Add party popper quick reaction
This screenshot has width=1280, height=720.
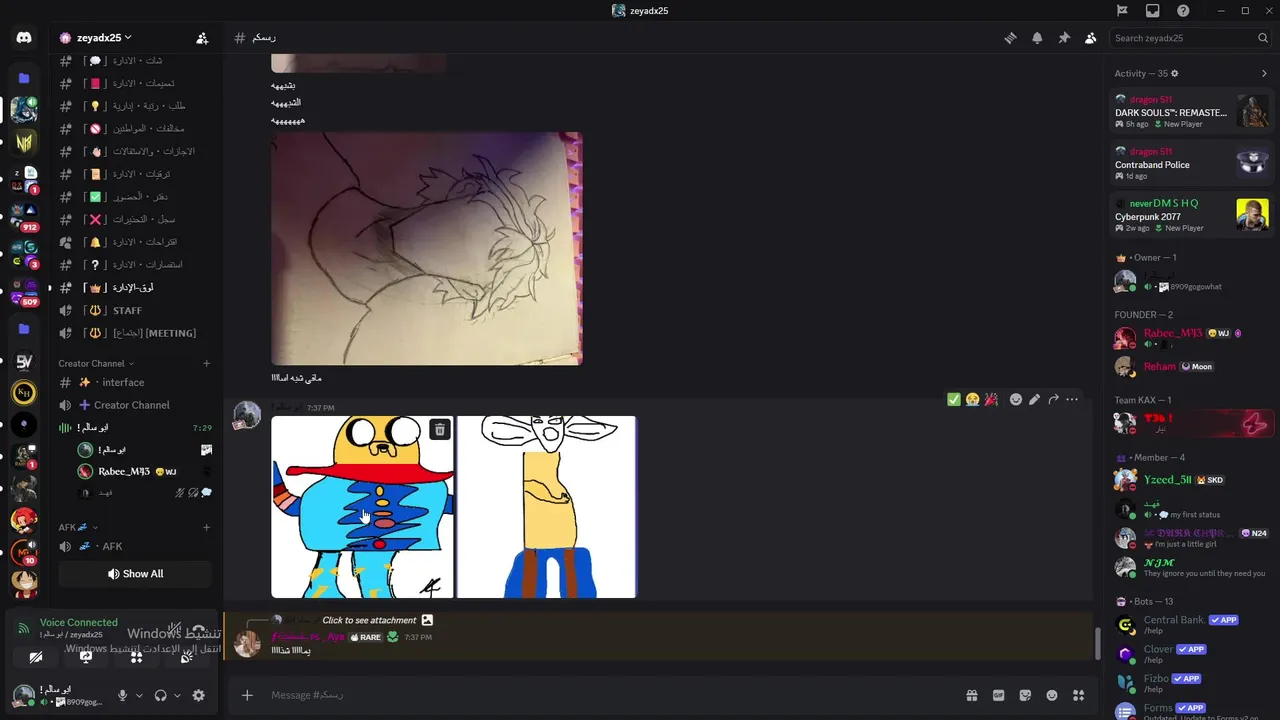coord(990,399)
